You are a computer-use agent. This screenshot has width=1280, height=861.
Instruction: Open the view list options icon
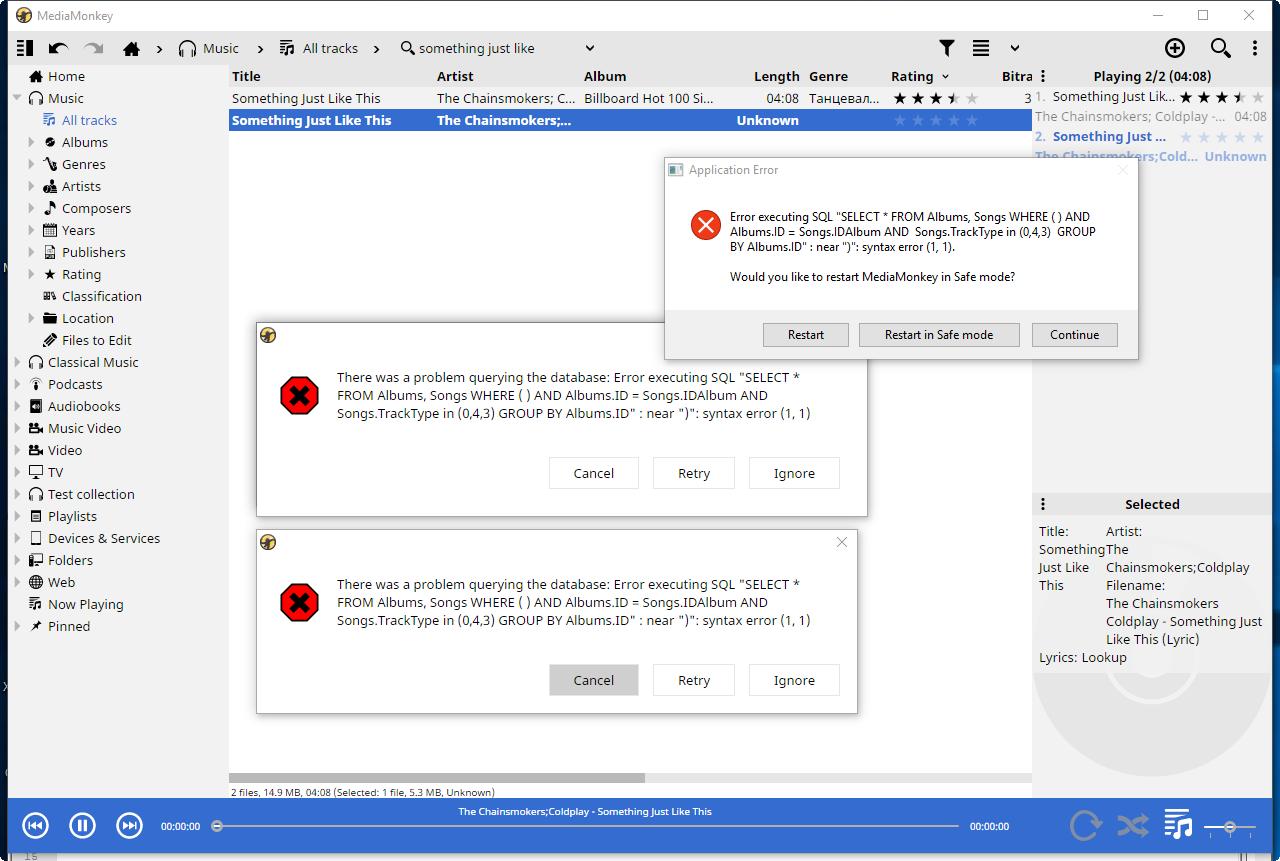(x=981, y=48)
